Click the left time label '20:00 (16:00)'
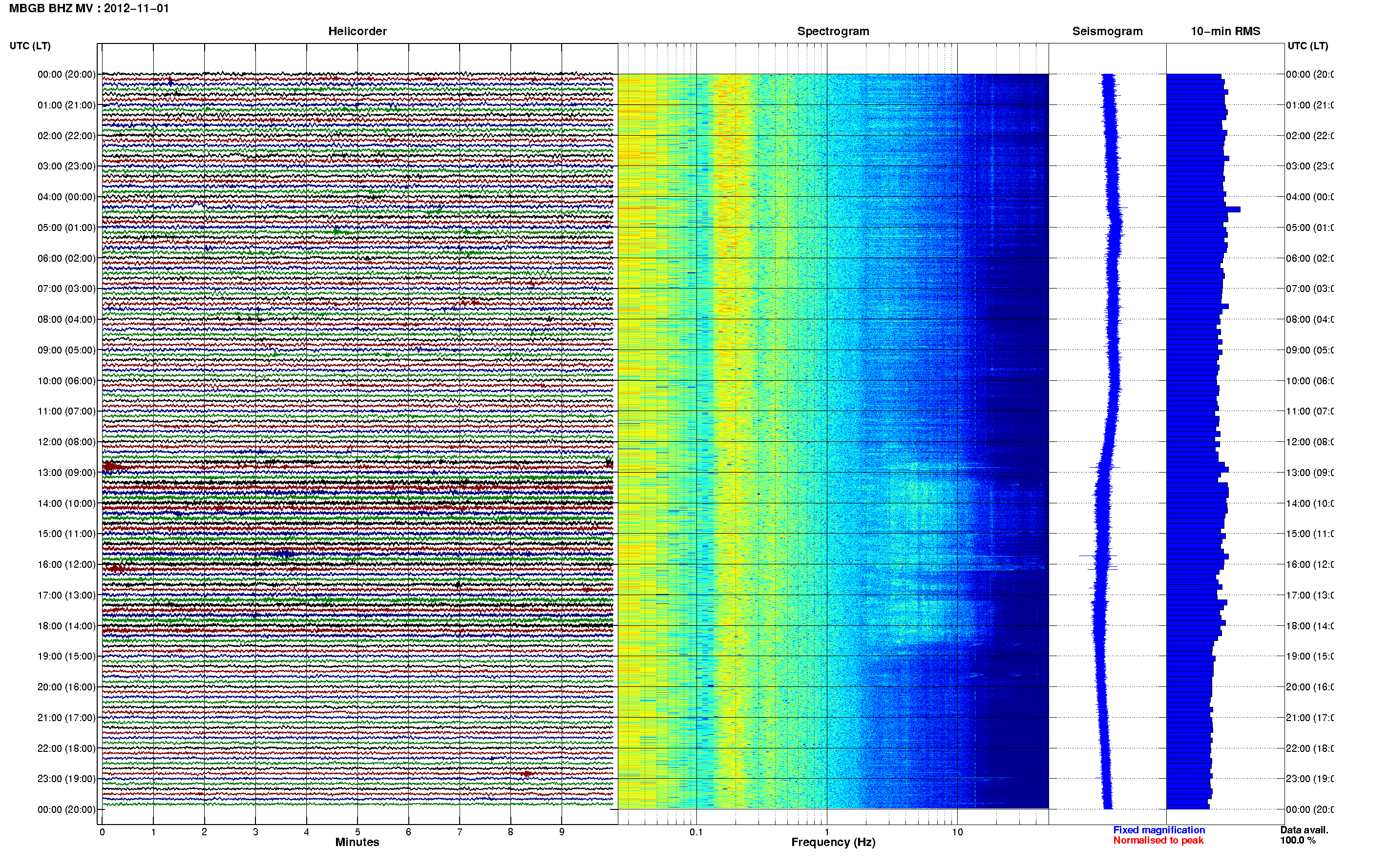Image resolution: width=1389 pixels, height=868 pixels. coord(66,687)
